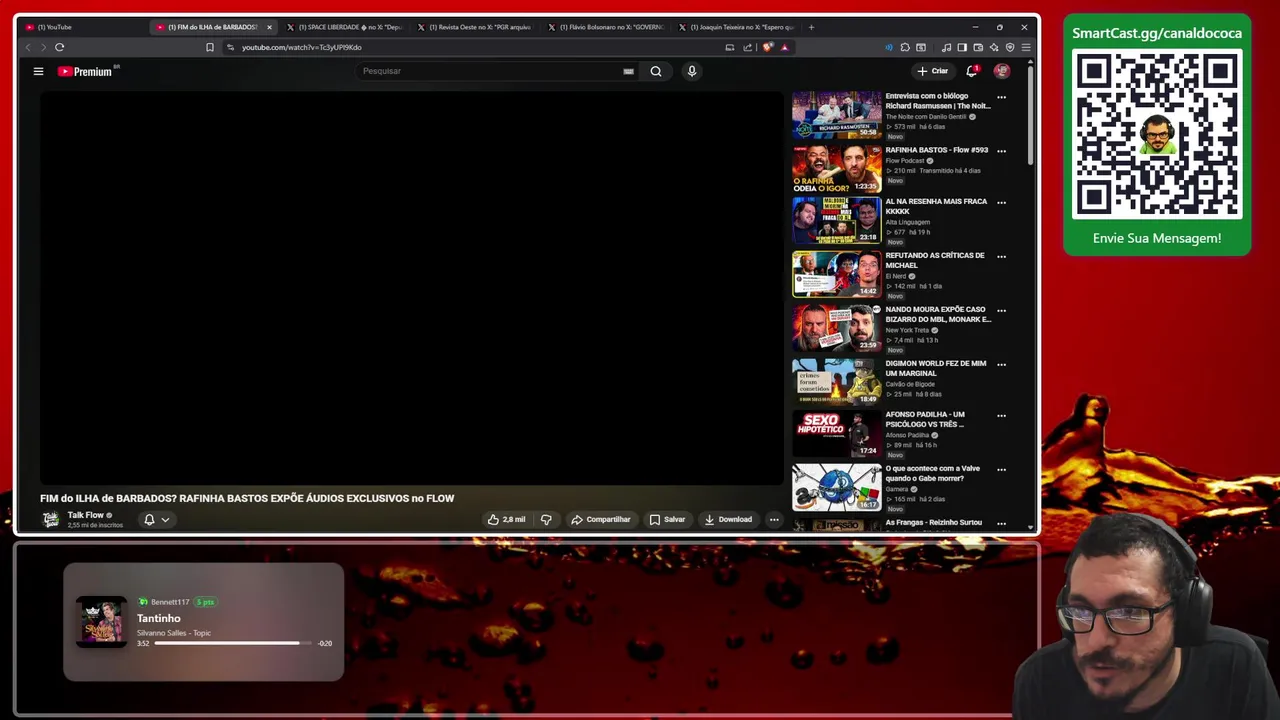Click the Novo badge under Richard Rasmussen
This screenshot has width=1280, height=720.
coord(895,137)
